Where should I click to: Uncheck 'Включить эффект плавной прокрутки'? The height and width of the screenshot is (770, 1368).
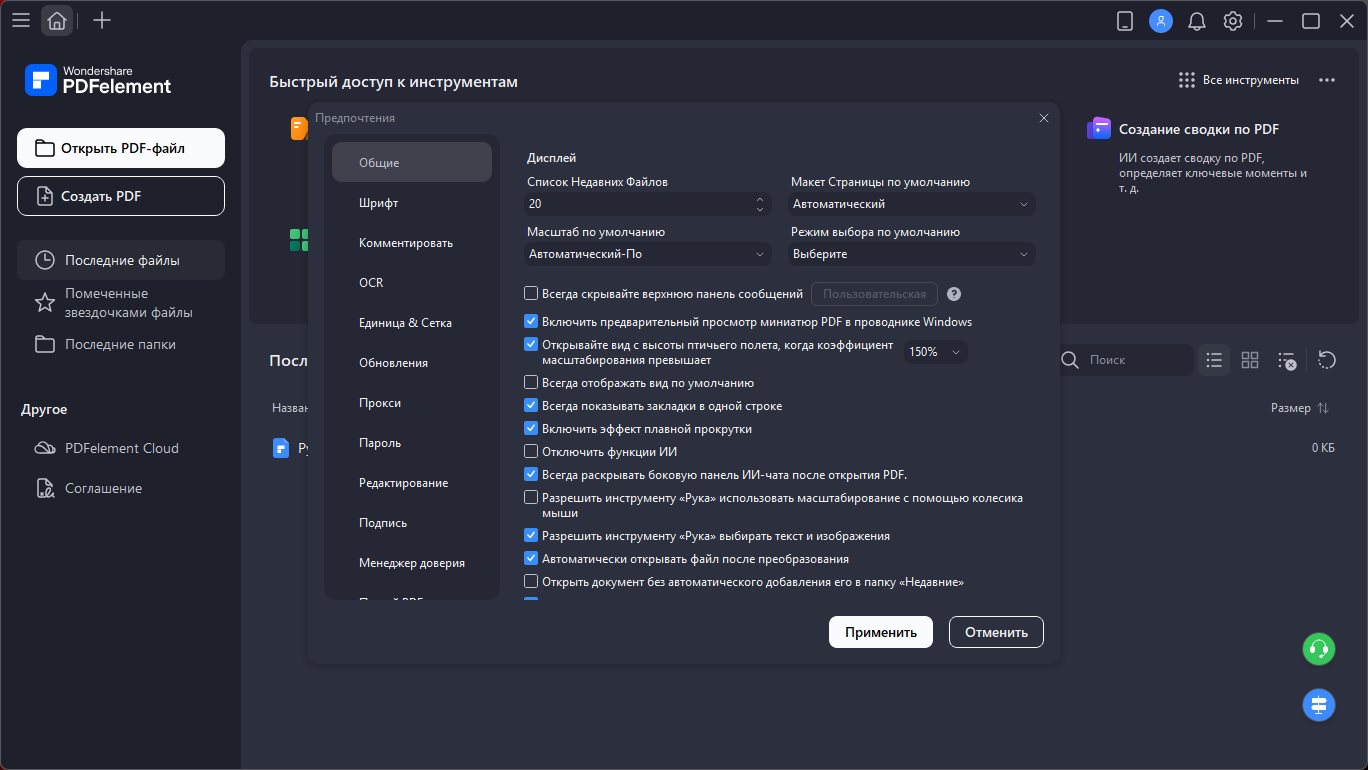(x=531, y=428)
